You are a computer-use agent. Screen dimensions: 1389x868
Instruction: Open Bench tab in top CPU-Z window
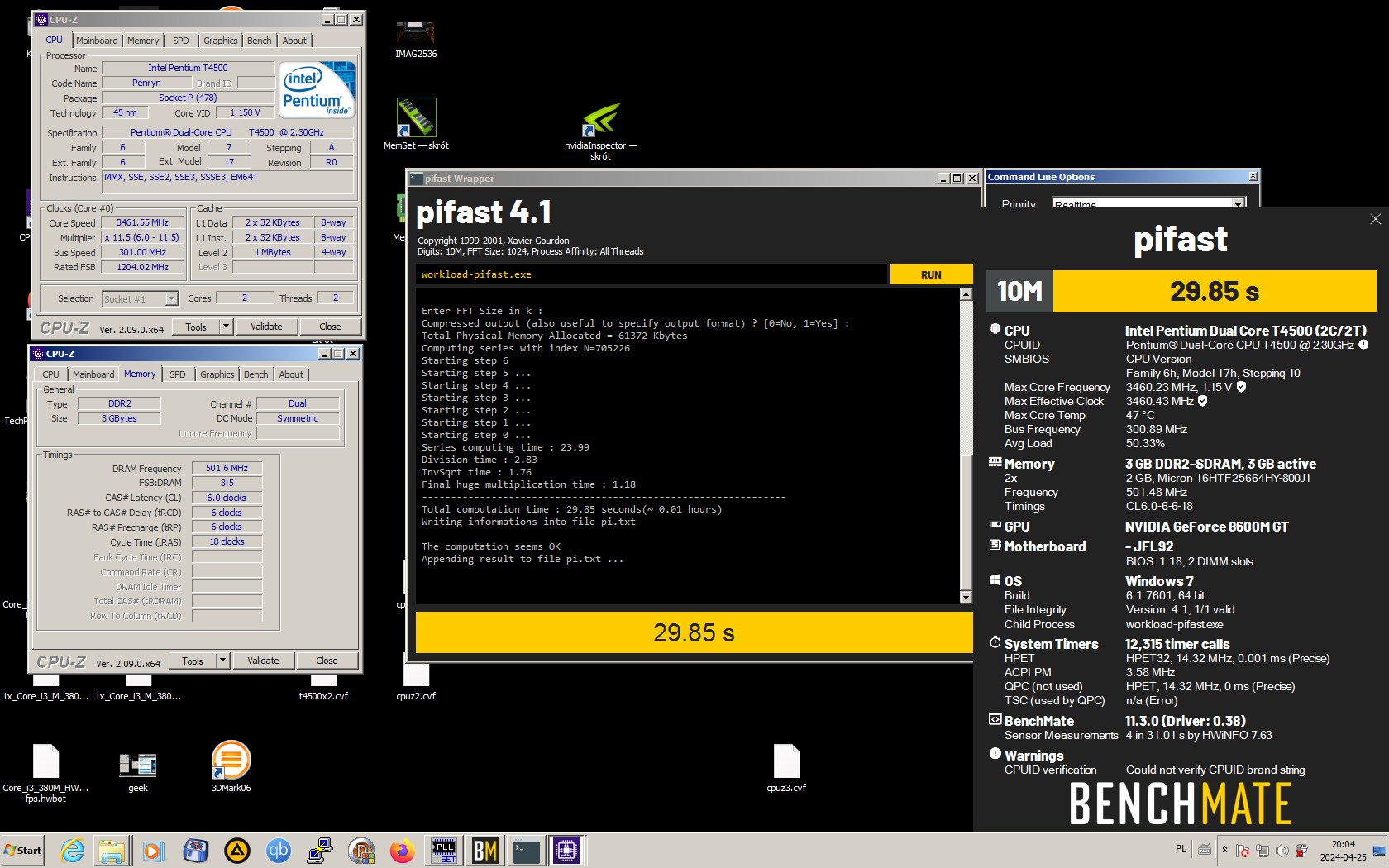click(260, 41)
